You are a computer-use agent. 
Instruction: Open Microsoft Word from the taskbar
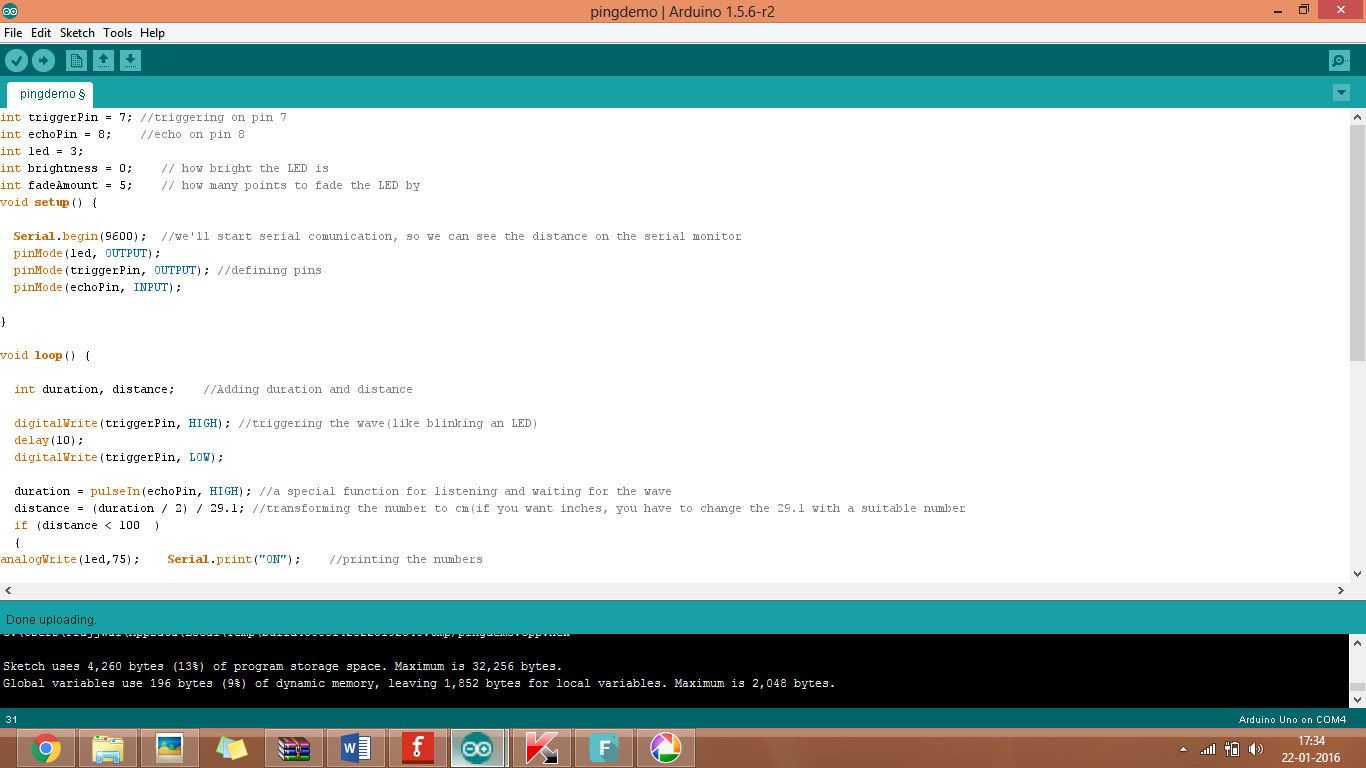click(x=355, y=747)
